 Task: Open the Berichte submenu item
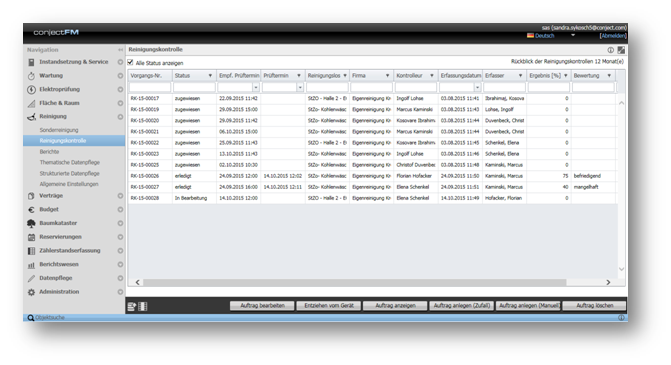pyautogui.click(x=49, y=152)
